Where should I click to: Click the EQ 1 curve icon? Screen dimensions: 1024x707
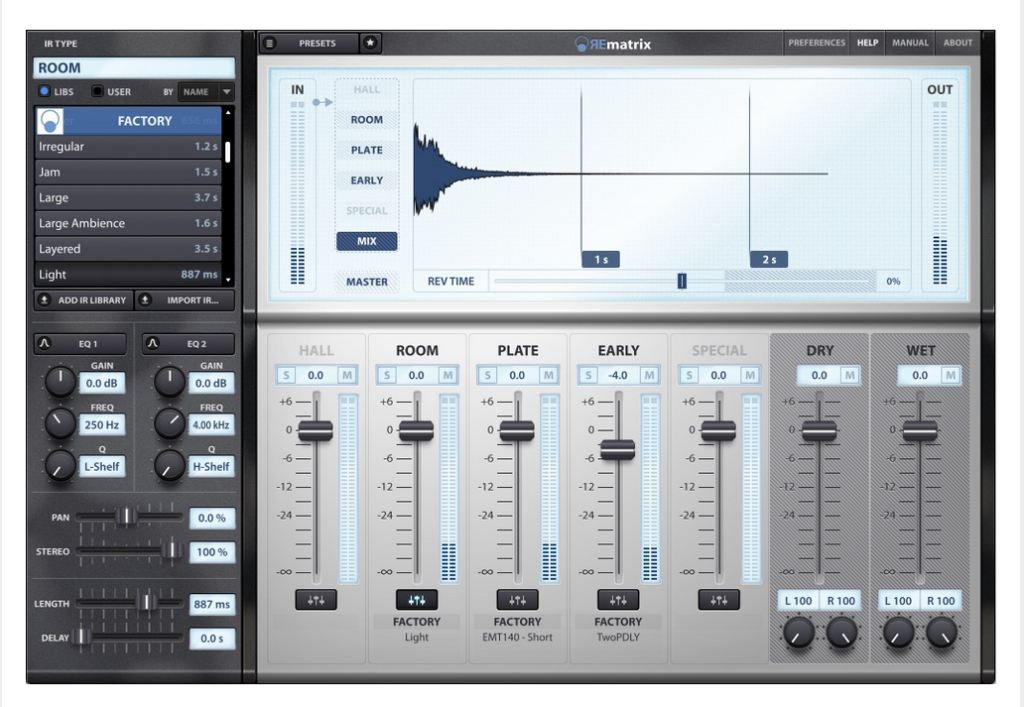click(x=44, y=343)
